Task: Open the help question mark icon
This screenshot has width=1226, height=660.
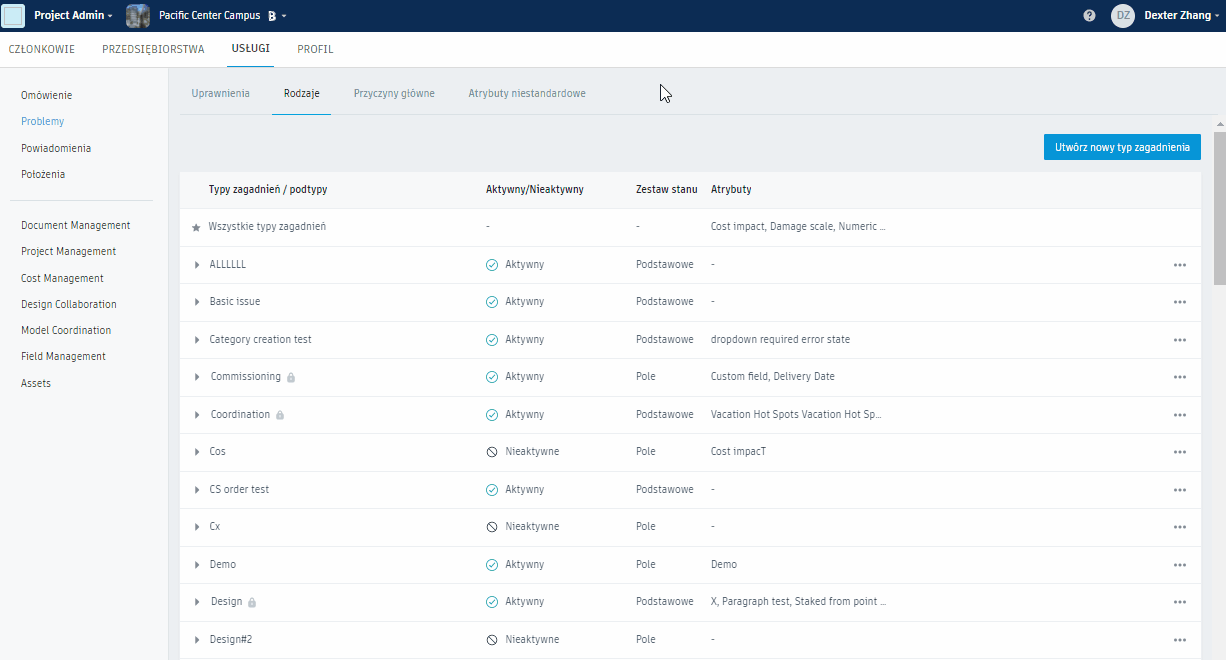Action: pyautogui.click(x=1089, y=16)
